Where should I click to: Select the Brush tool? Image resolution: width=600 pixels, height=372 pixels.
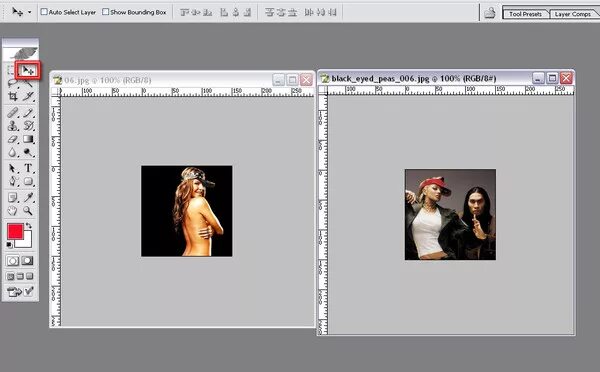(x=28, y=113)
